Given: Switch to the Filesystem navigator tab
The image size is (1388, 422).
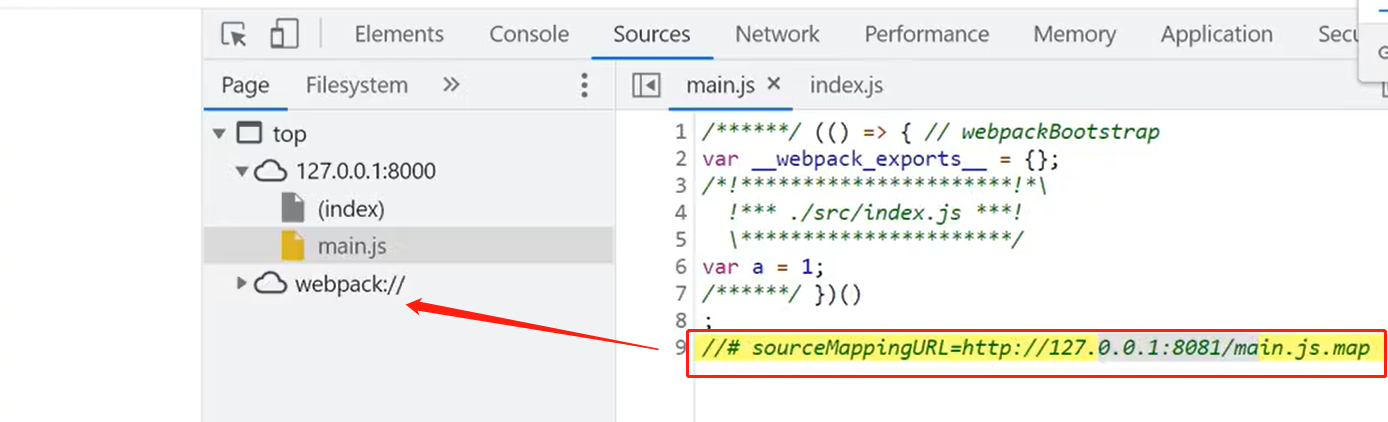Looking at the screenshot, I should coord(357,86).
